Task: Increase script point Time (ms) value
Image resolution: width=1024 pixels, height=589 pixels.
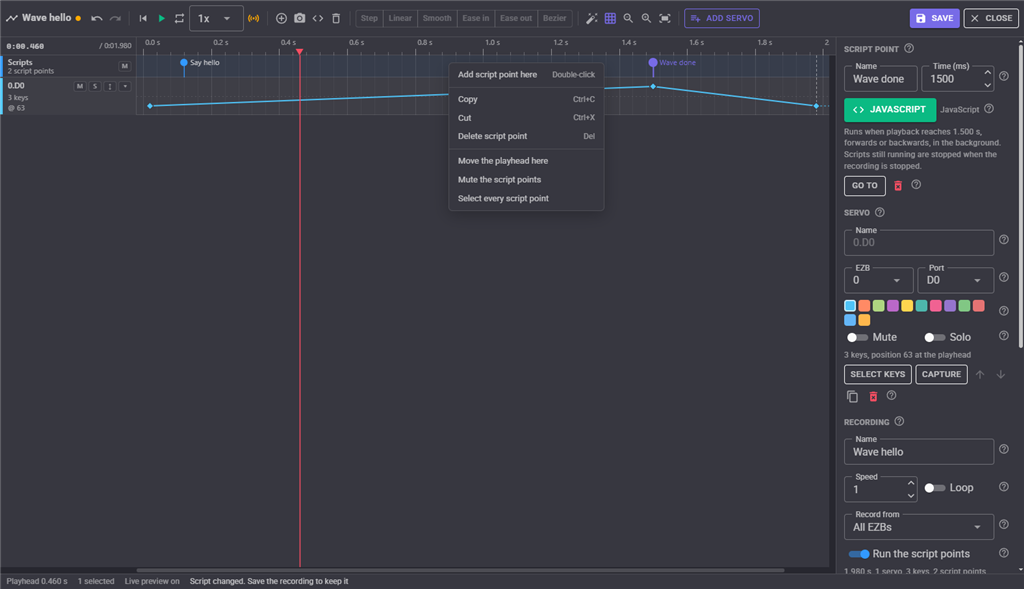Action: [987, 72]
